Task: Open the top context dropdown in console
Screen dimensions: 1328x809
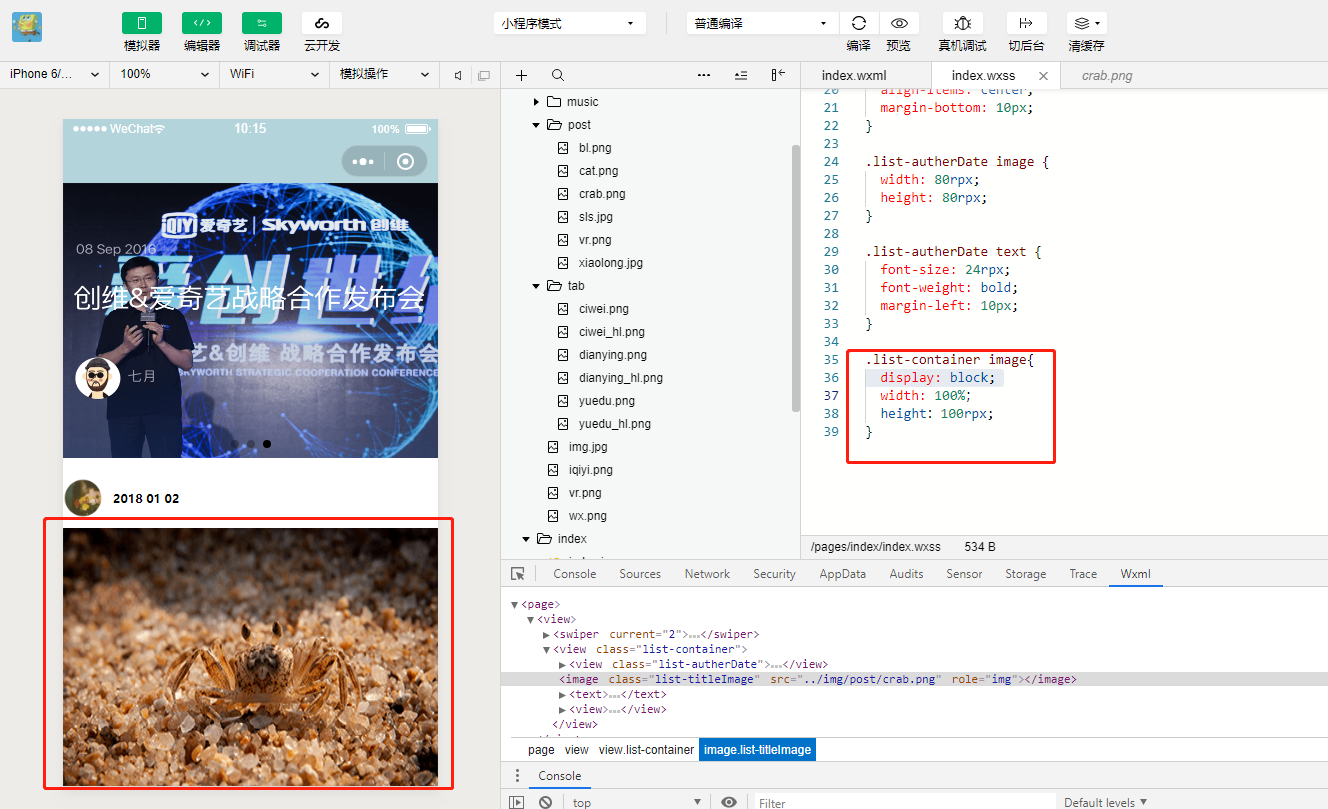Action: [638, 802]
